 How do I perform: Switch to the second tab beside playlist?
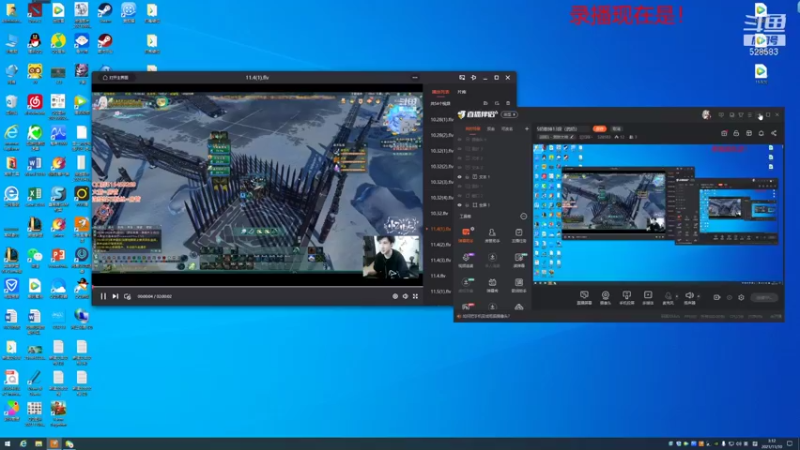coord(462,92)
